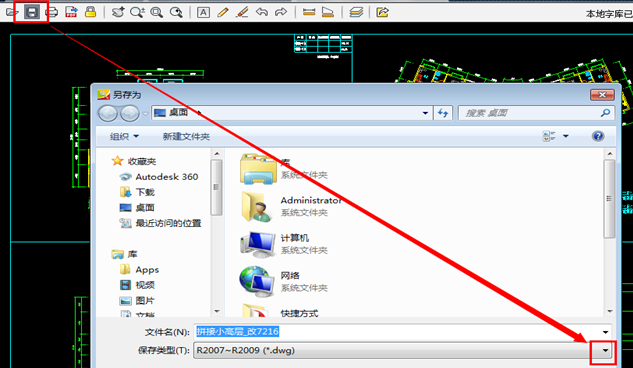Click the Save disk icon in toolbar
The width and height of the screenshot is (633, 368).
click(31, 12)
